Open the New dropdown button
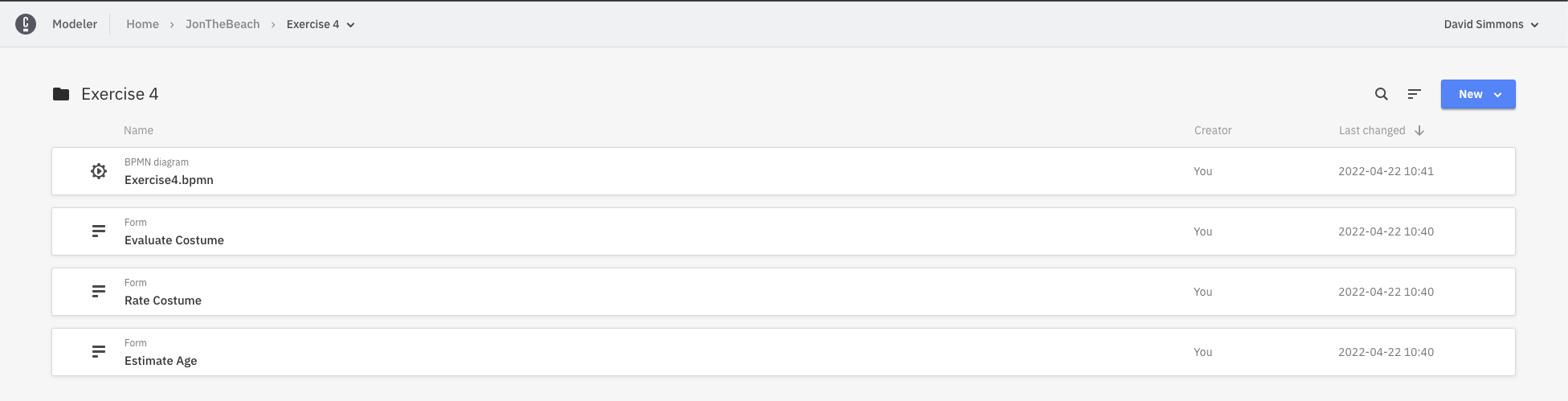The height and width of the screenshot is (401, 1568). (1478, 94)
